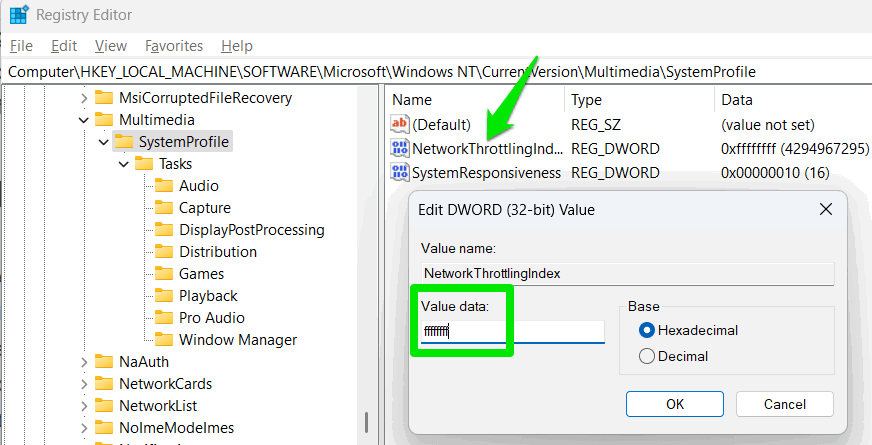This screenshot has width=872, height=445.
Task: Click the NetworkCards folder icon
Action: [104, 383]
